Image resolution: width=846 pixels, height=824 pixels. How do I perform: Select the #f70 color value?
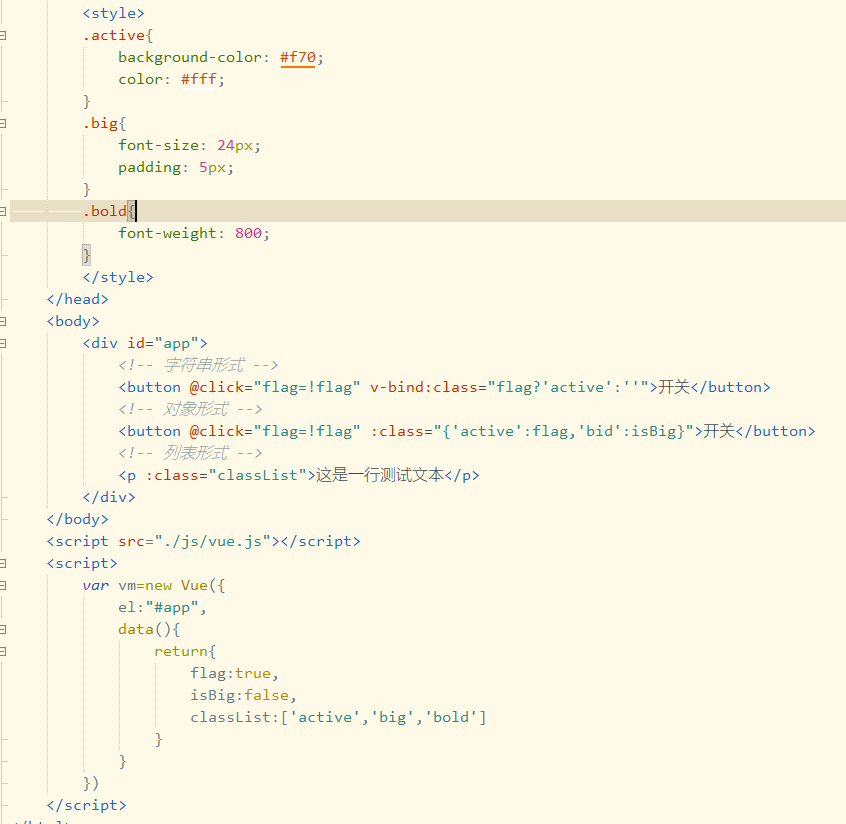tap(298, 57)
